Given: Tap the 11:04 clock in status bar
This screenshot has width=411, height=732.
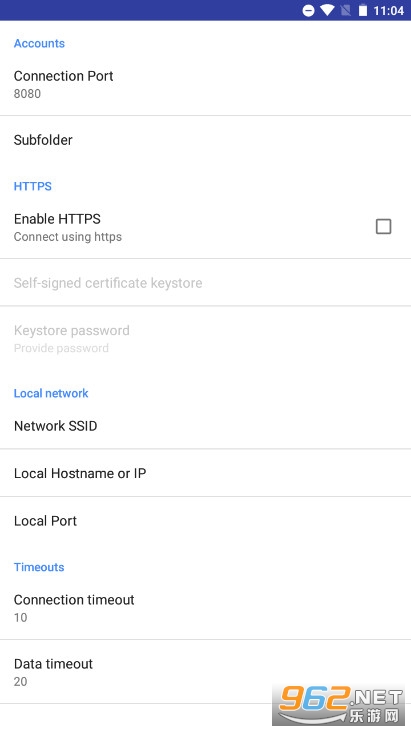Looking at the screenshot, I should coord(388,10).
